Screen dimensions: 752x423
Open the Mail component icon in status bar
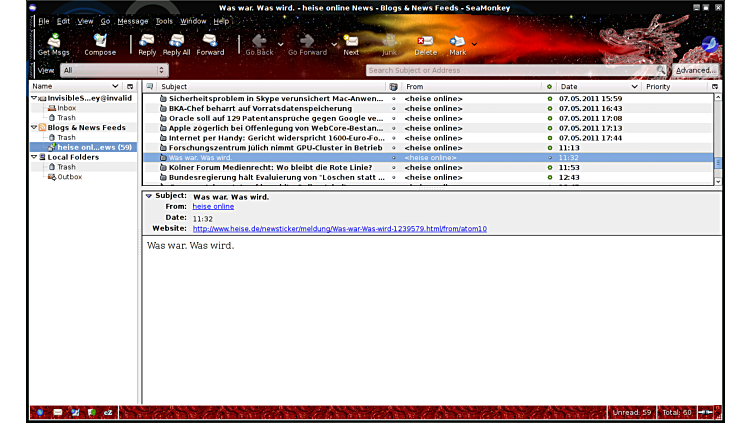58,412
